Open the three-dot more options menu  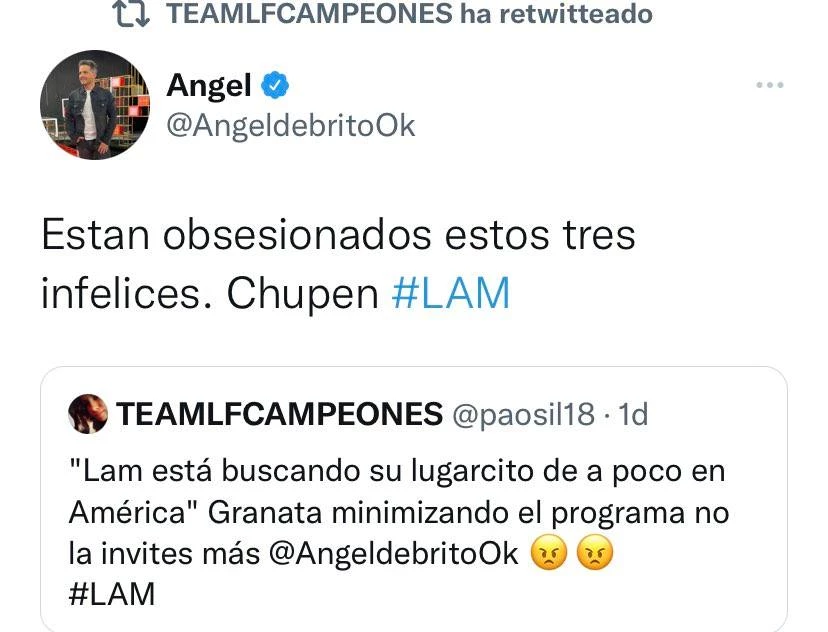click(769, 85)
